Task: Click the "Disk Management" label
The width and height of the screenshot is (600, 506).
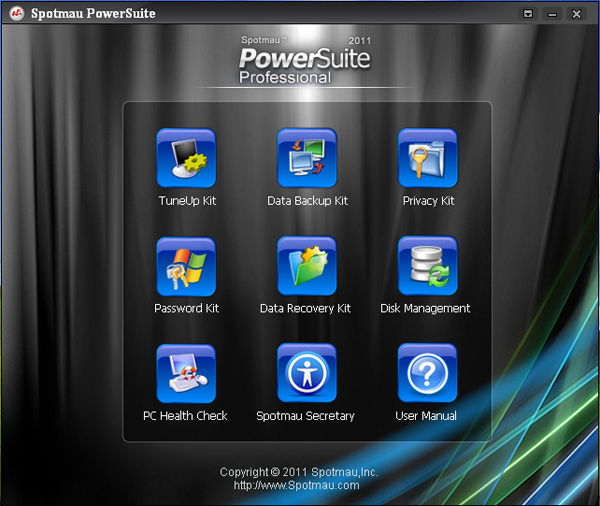Action: (x=425, y=308)
